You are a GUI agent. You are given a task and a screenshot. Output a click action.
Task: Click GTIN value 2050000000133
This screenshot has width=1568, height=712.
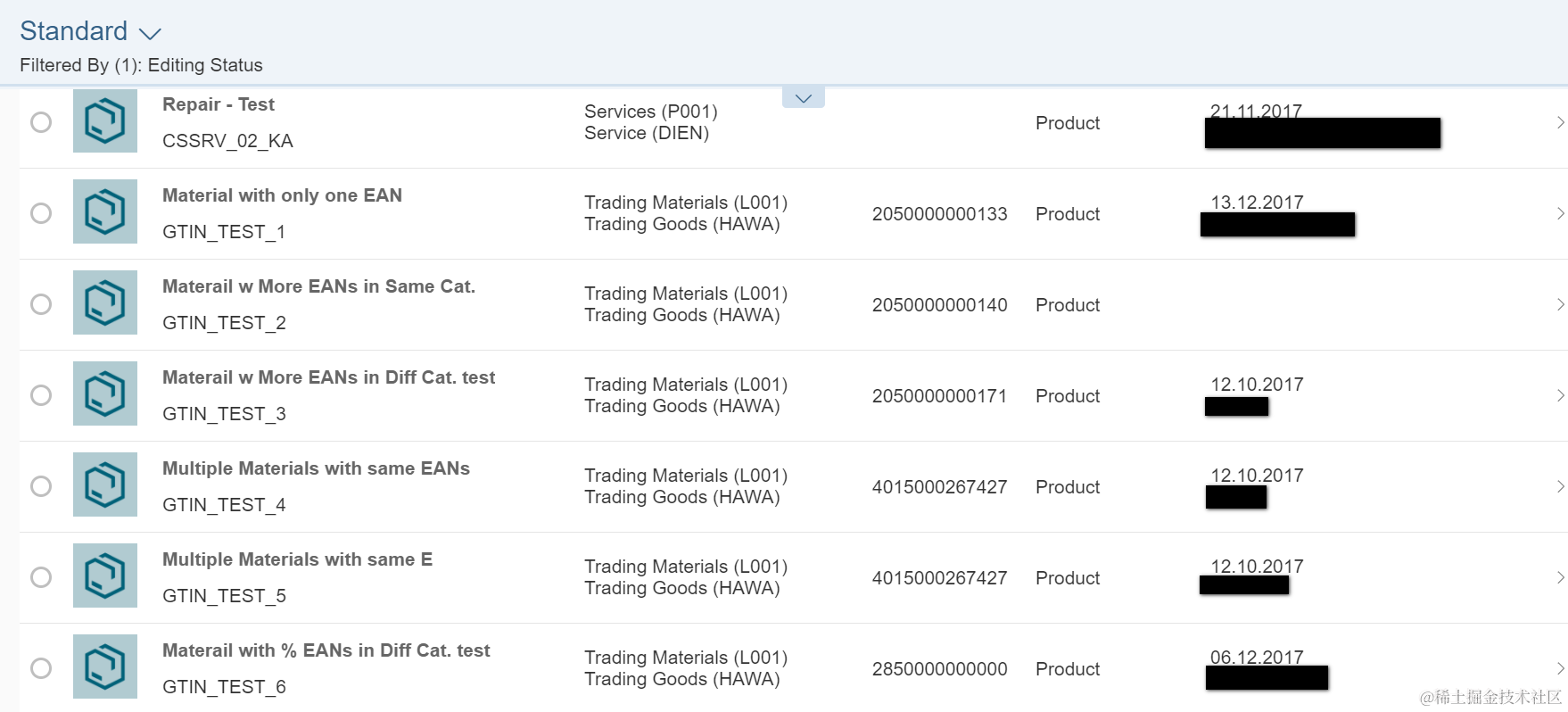click(x=939, y=214)
